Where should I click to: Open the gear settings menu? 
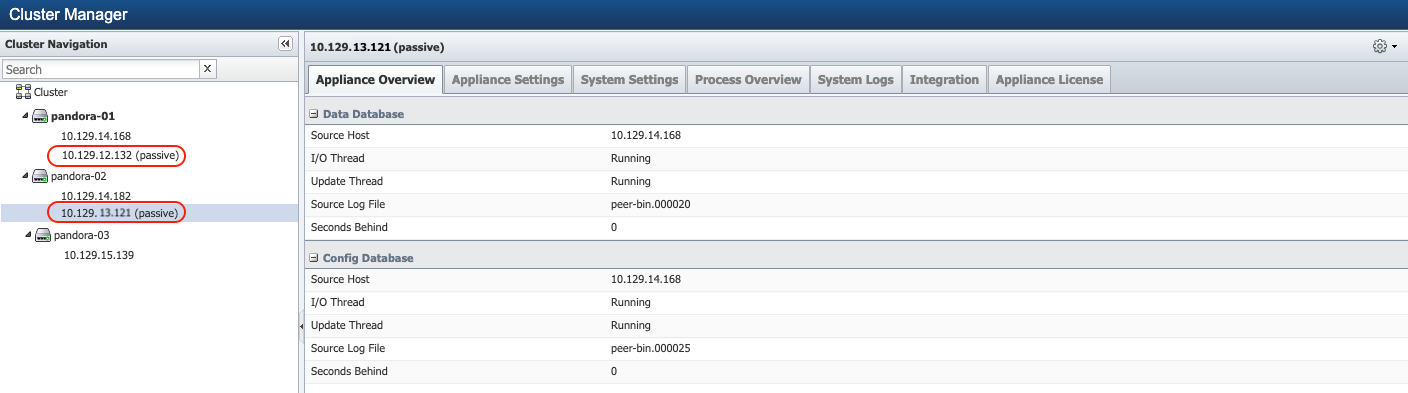(1385, 46)
